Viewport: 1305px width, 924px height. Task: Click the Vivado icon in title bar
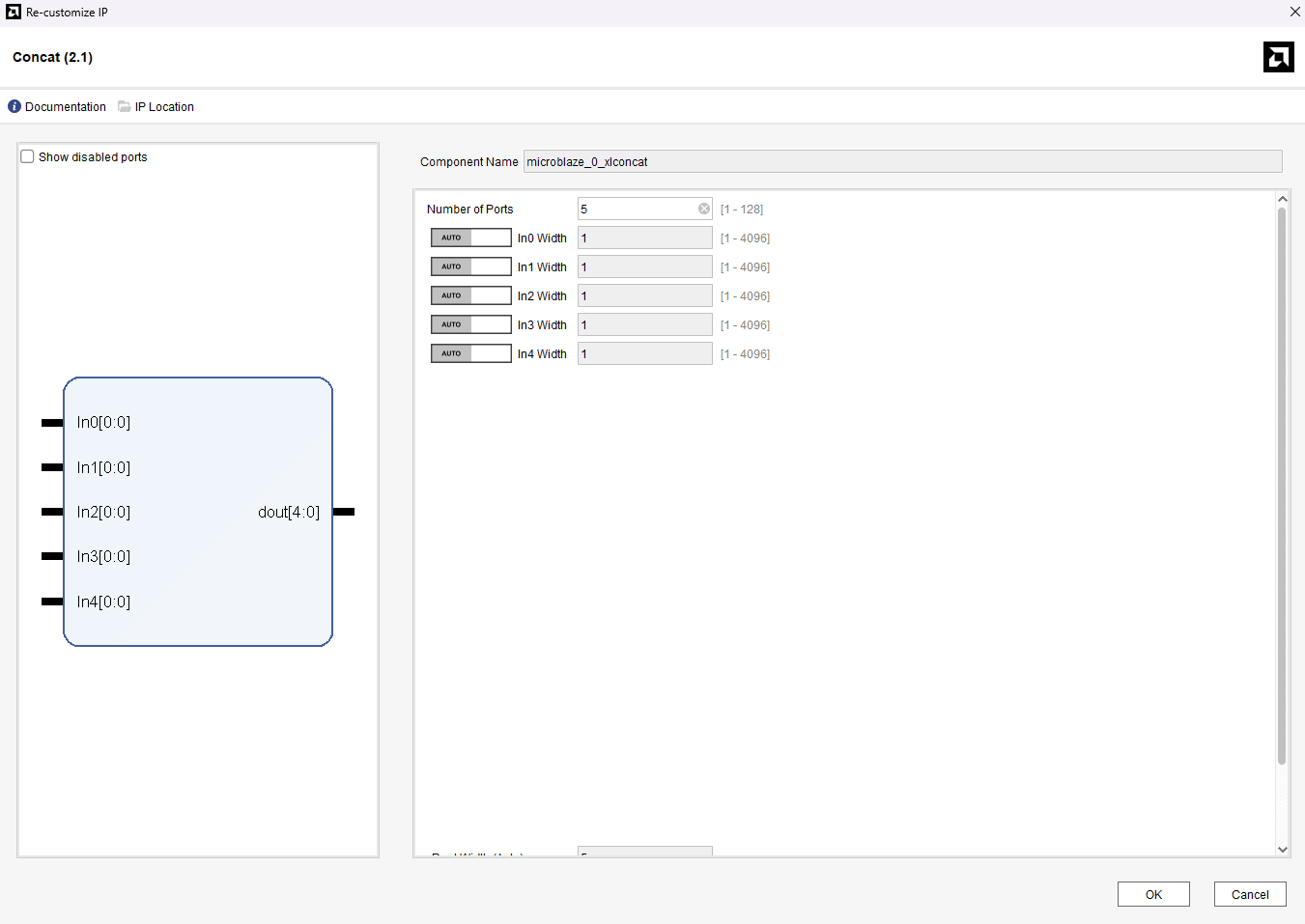click(14, 12)
